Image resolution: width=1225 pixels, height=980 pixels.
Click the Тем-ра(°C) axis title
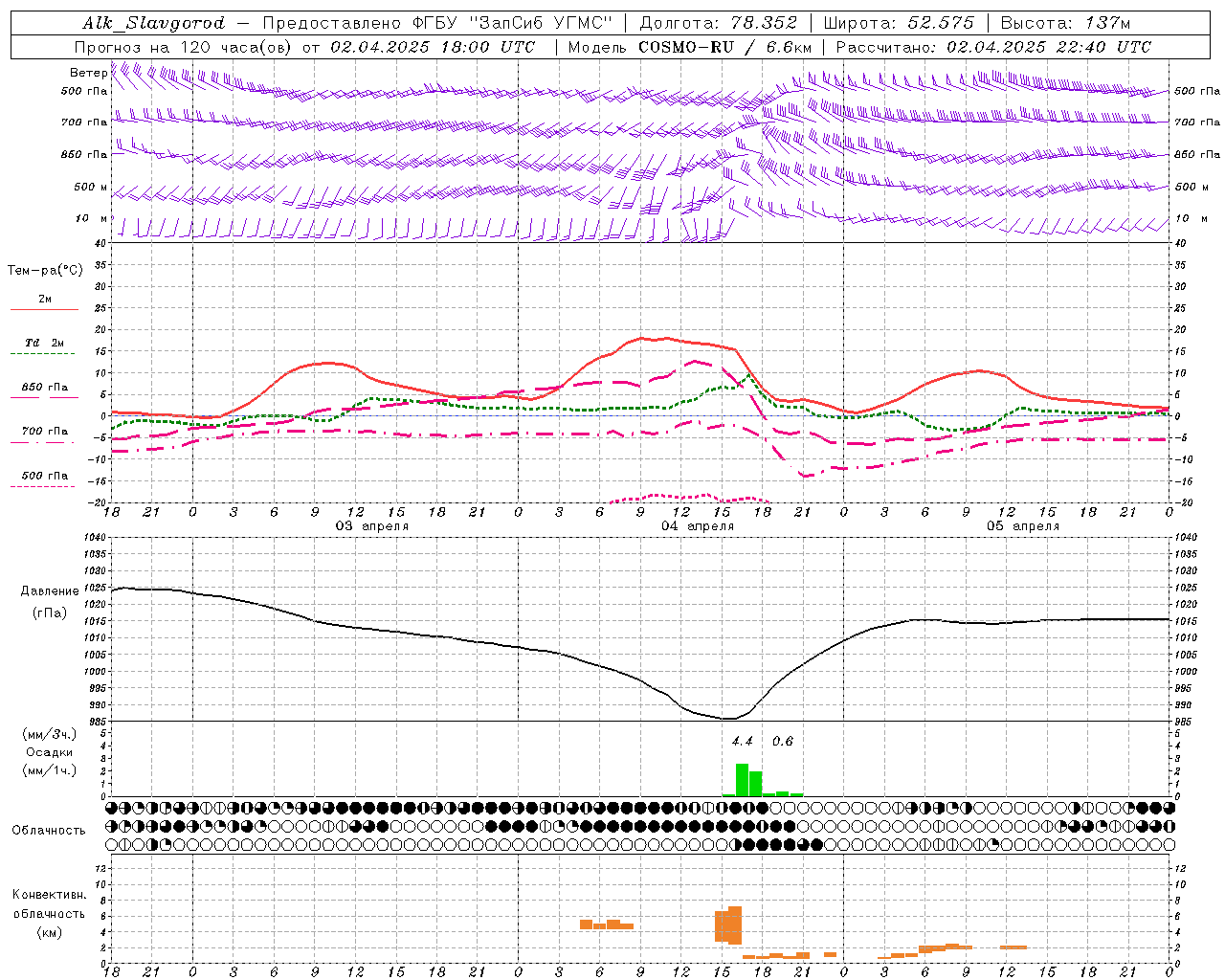click(45, 271)
